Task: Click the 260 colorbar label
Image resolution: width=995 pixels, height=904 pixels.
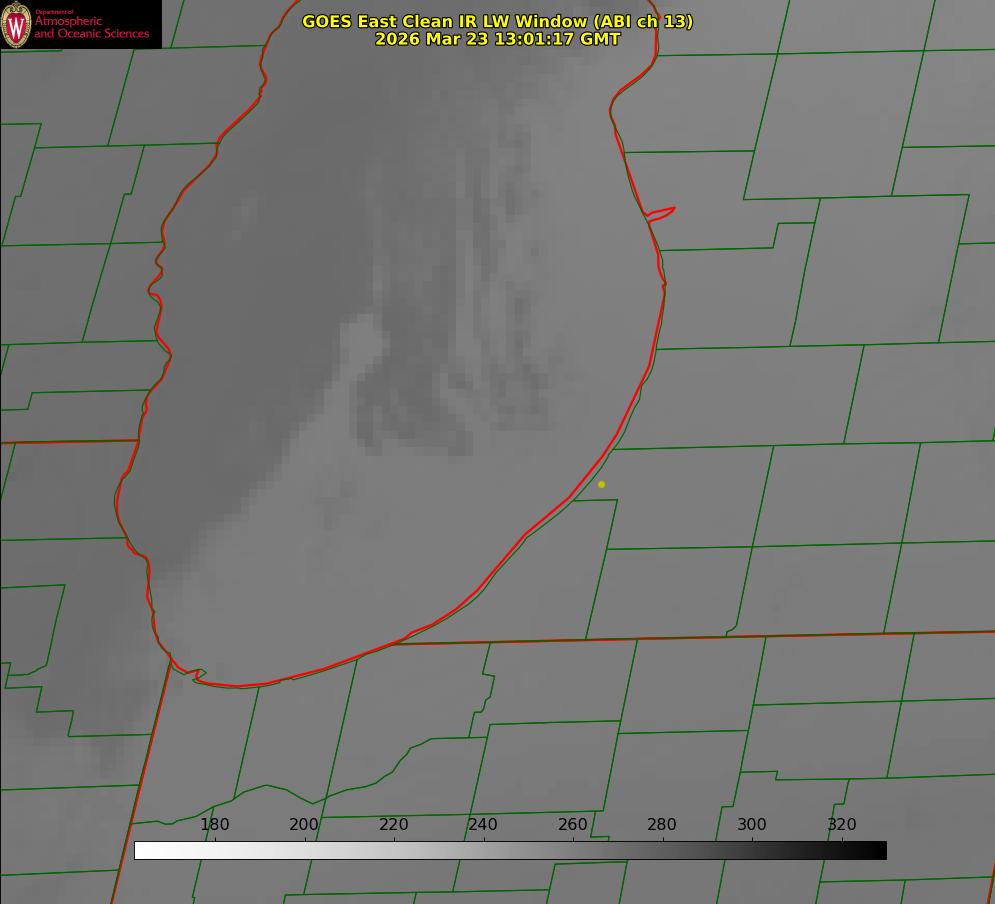Action: point(573,825)
